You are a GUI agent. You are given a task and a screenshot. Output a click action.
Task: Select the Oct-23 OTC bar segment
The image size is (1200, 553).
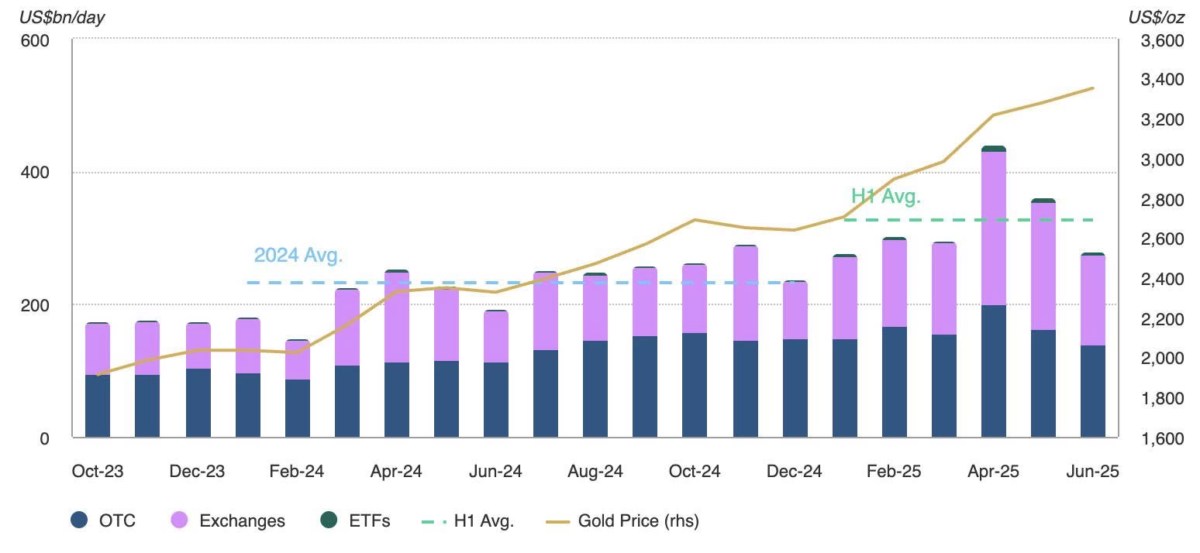click(x=98, y=406)
